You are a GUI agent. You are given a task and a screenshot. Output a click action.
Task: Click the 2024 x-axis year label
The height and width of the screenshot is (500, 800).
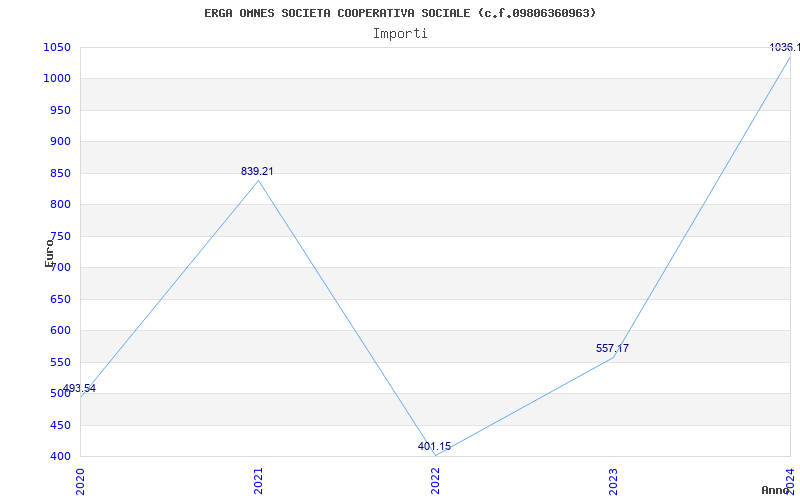[790, 481]
